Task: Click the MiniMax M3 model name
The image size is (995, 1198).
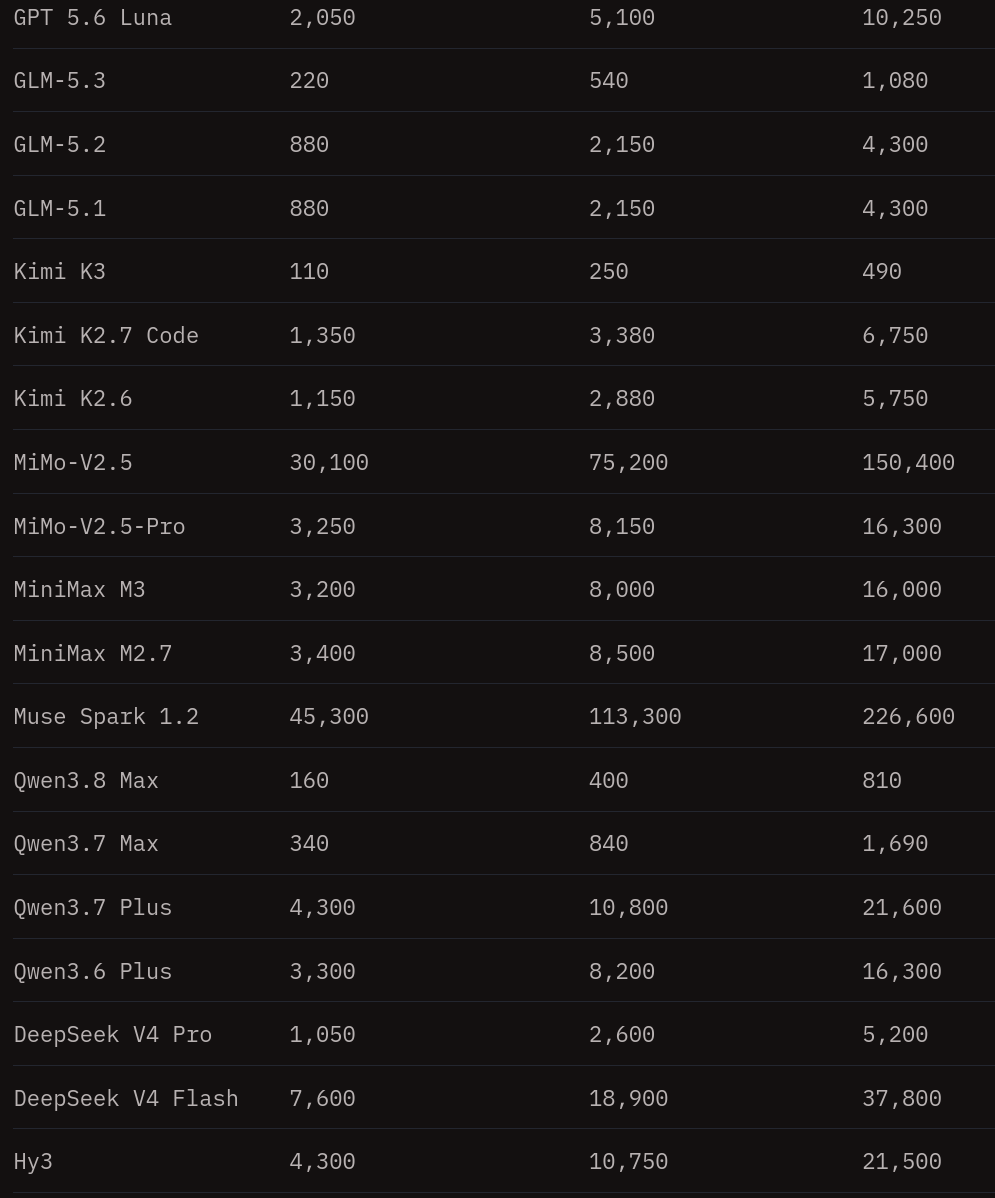Action: point(79,590)
